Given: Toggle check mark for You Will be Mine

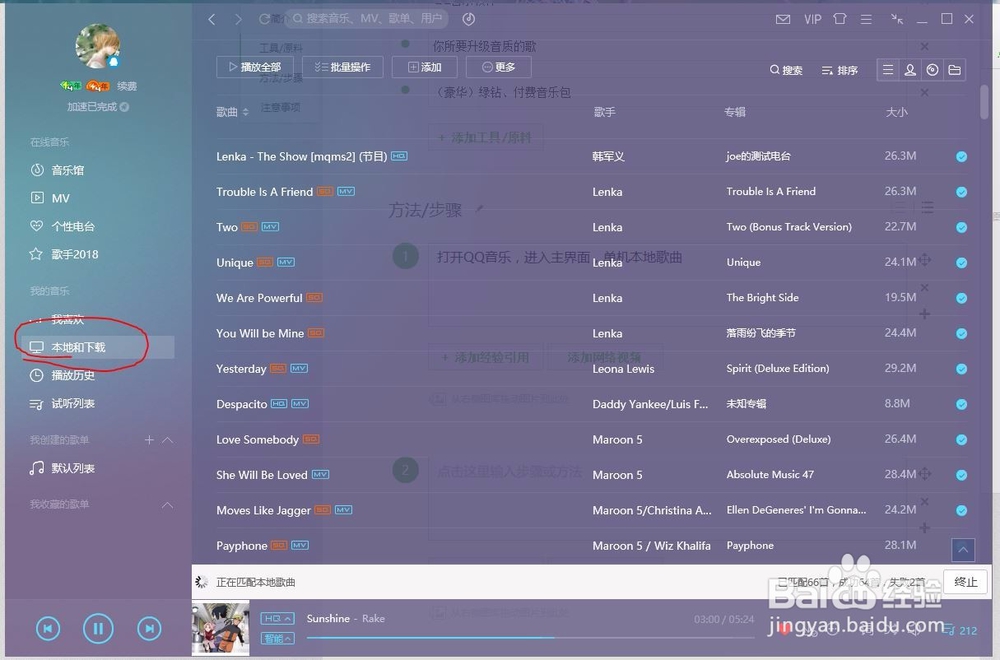Looking at the screenshot, I should [961, 334].
